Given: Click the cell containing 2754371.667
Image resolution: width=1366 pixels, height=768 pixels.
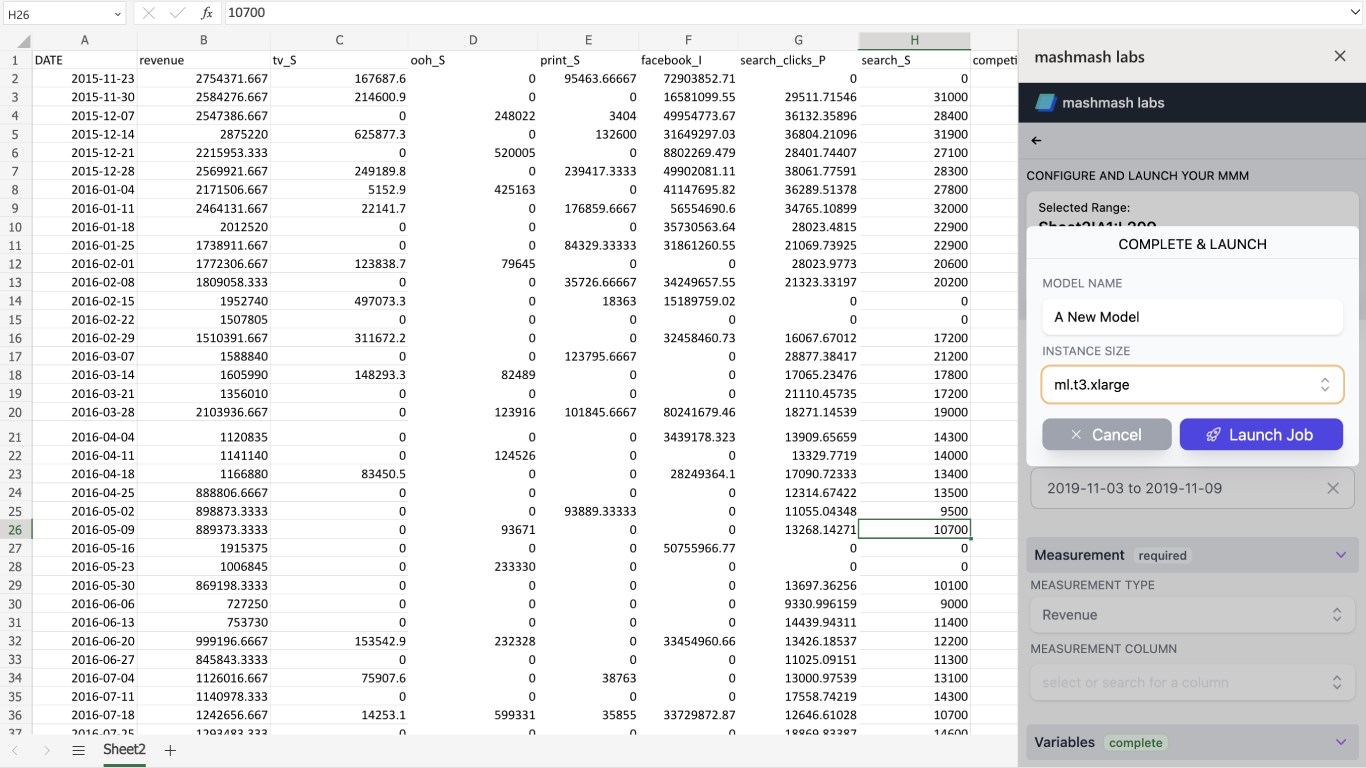Looking at the screenshot, I should point(203,78).
